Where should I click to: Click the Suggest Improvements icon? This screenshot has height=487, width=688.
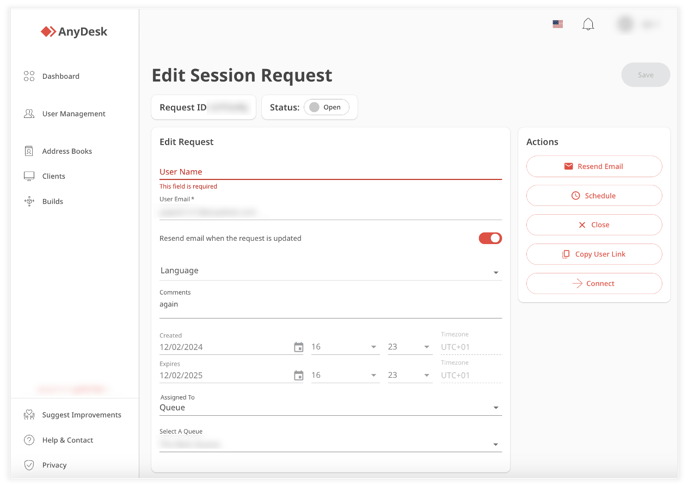point(29,415)
